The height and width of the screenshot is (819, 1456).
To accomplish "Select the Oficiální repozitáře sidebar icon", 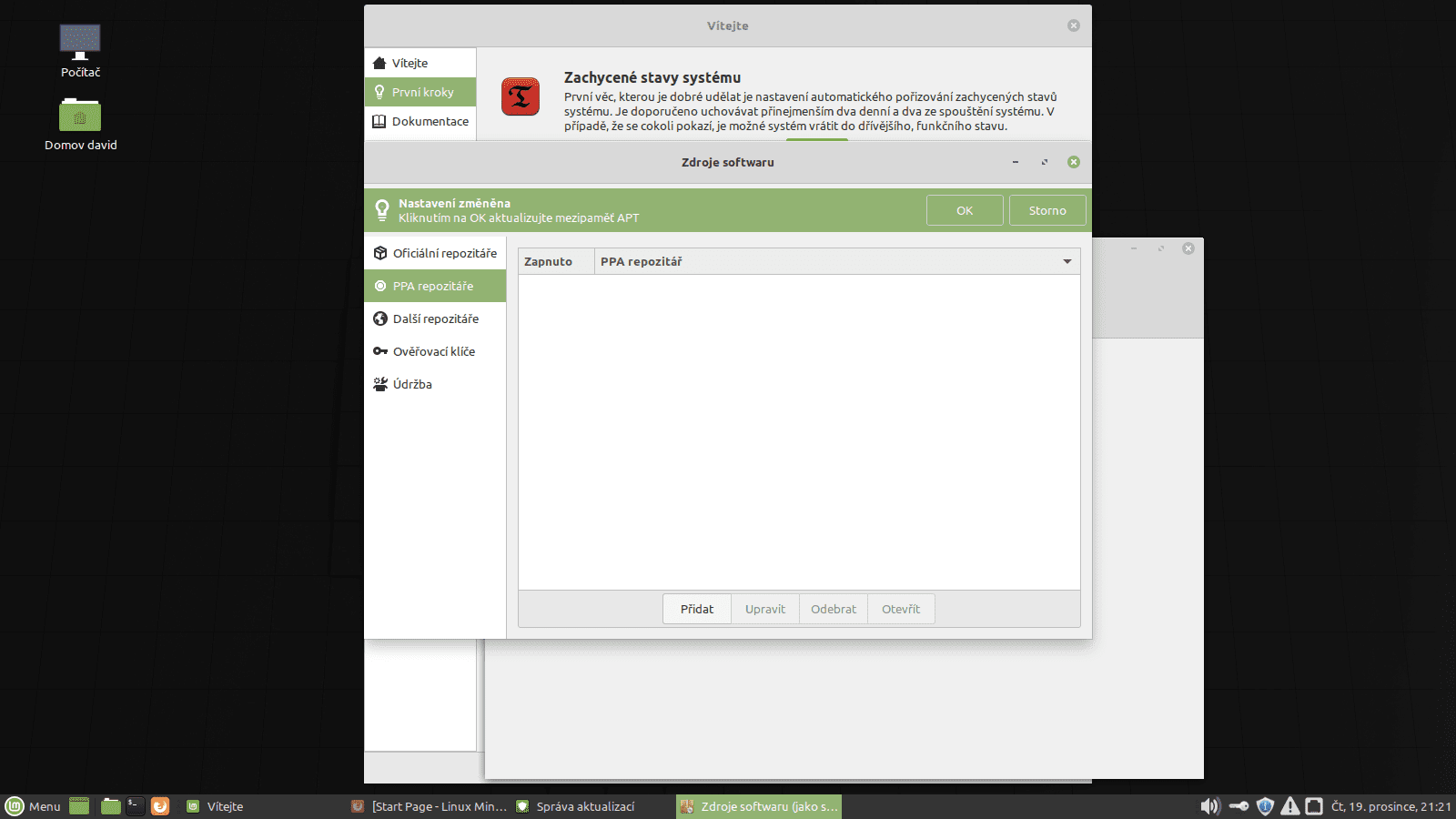I will coord(380,253).
